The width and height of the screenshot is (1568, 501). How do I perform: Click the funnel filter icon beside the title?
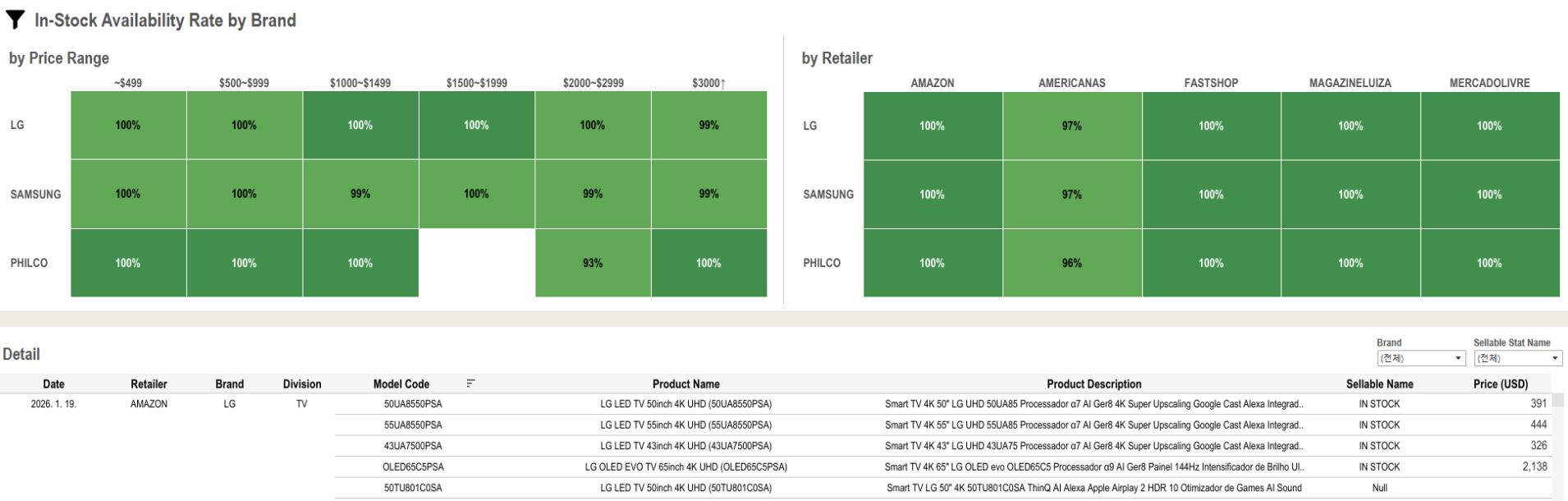pos(15,20)
